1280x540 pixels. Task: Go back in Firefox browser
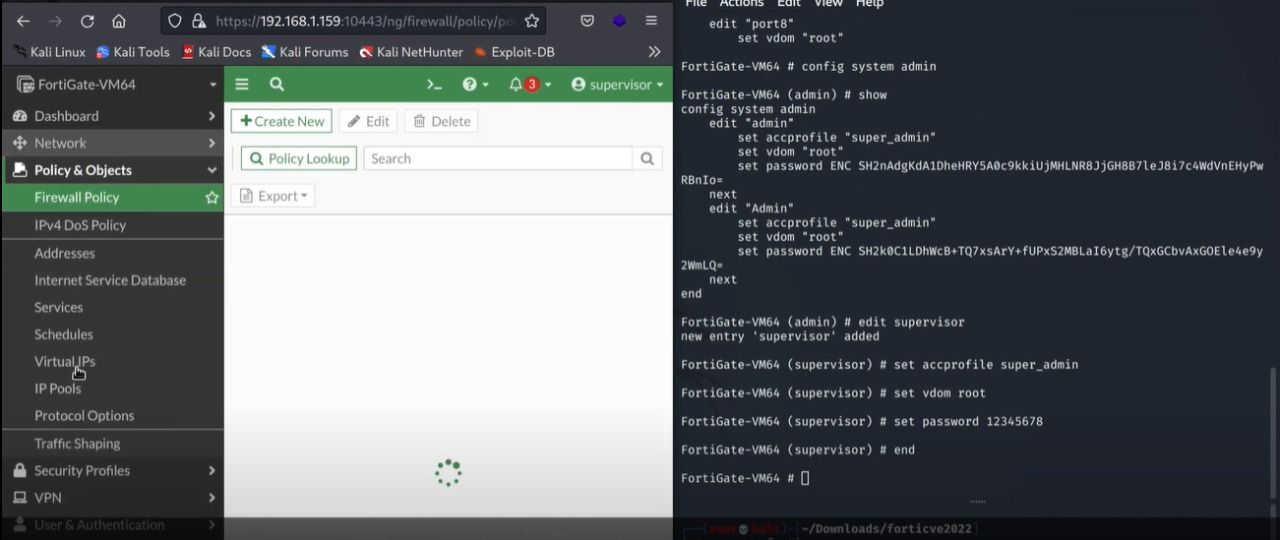click(x=23, y=21)
